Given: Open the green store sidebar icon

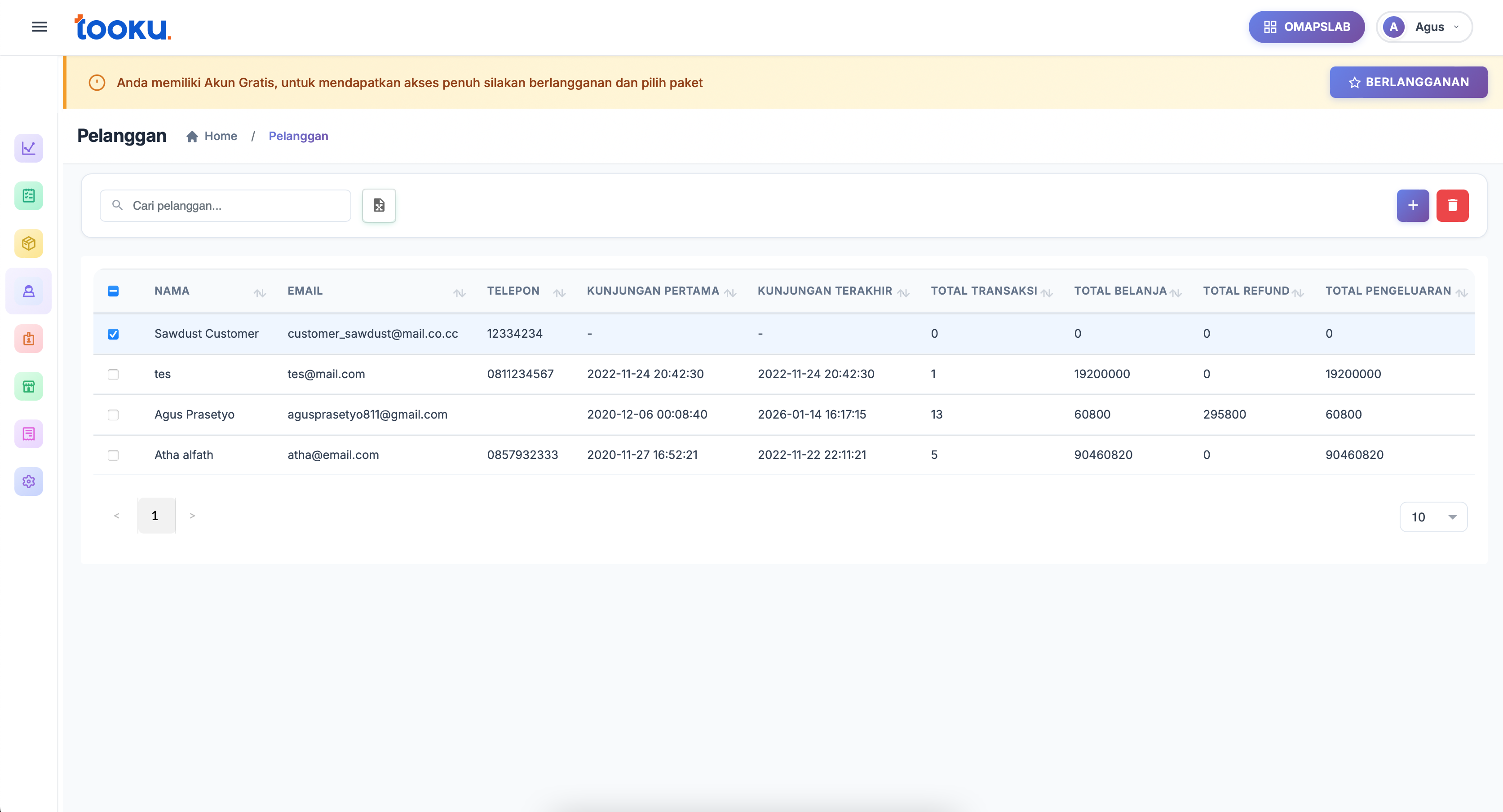Looking at the screenshot, I should (29, 386).
